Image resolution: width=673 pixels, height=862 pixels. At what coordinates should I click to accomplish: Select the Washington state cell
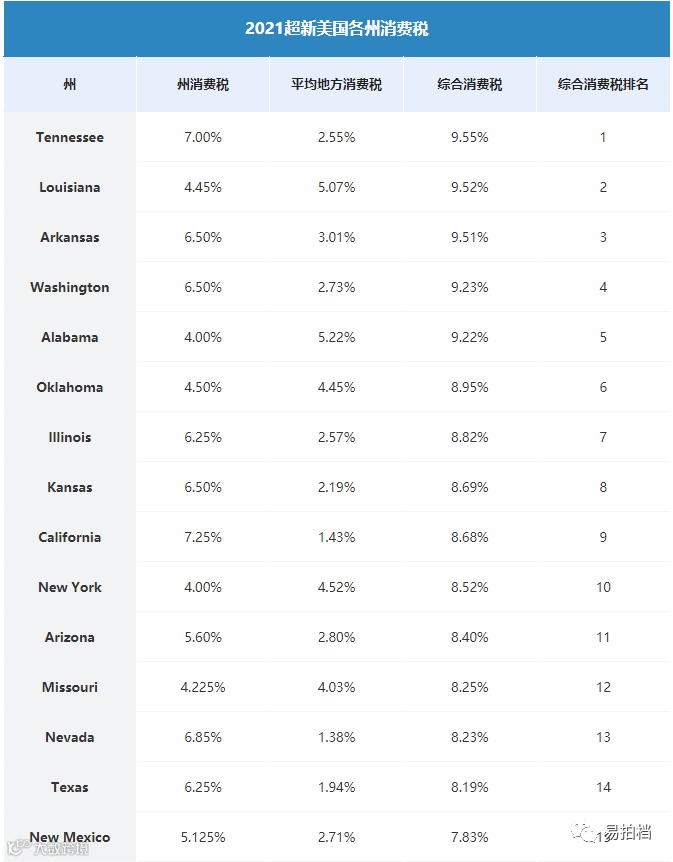coord(69,287)
